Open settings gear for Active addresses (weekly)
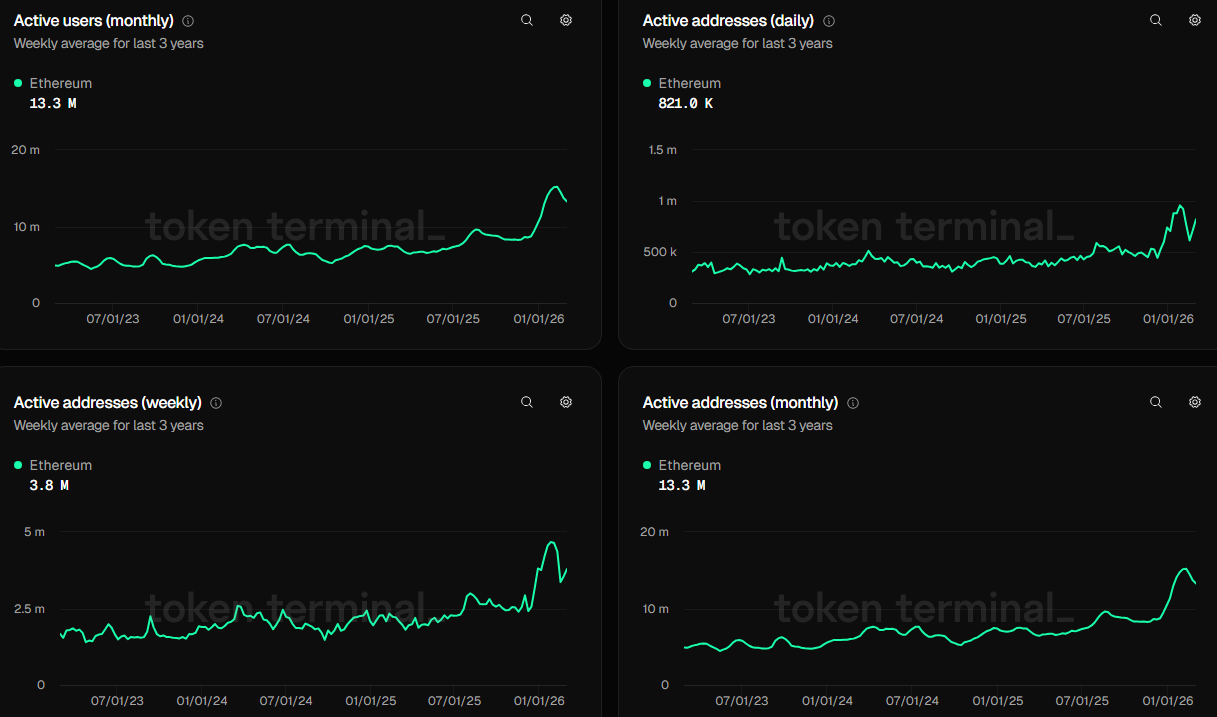Viewport: 1217px width, 717px height. coord(566,402)
